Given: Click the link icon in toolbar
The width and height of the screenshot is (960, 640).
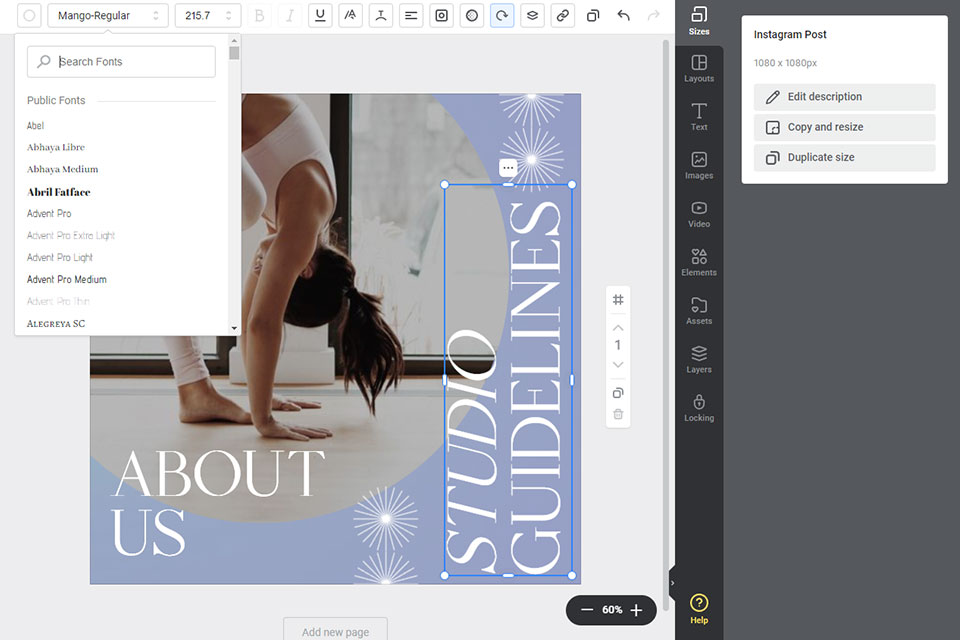Looking at the screenshot, I should [x=563, y=16].
